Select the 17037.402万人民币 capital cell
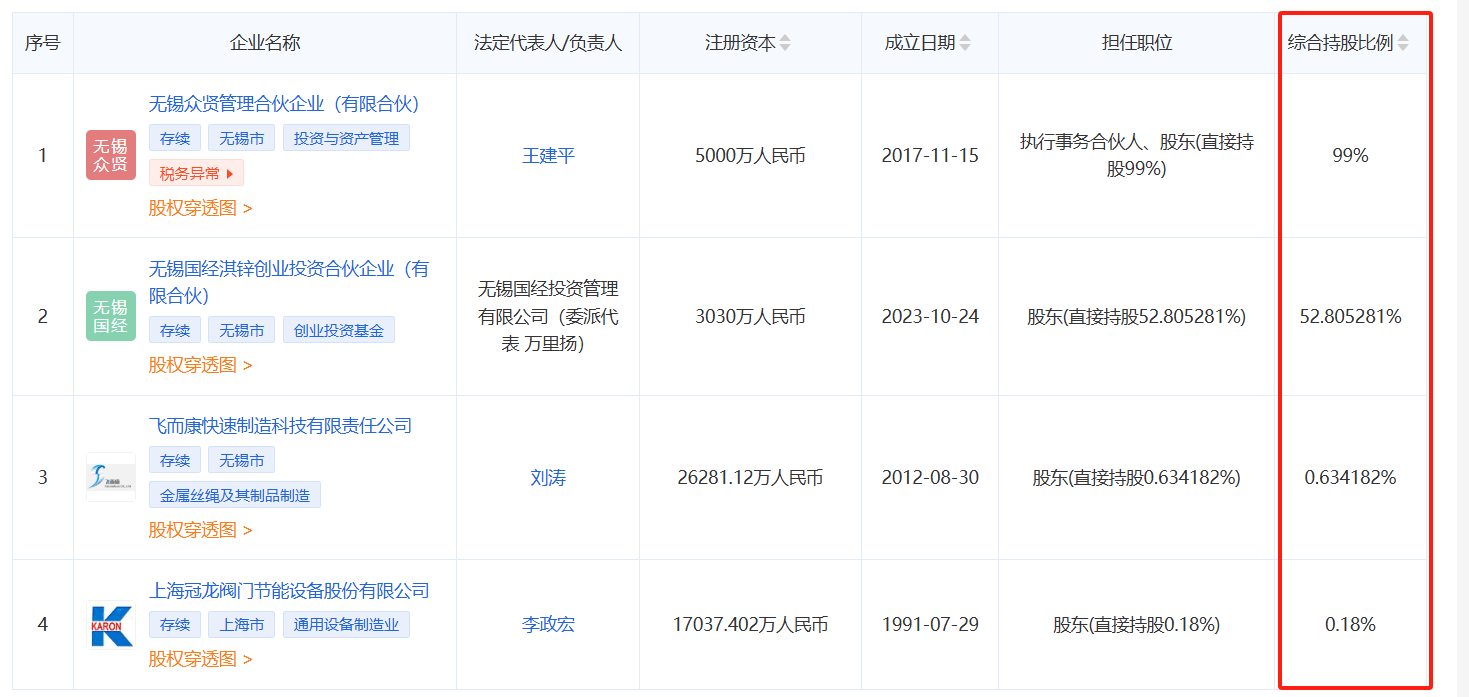1469x697 pixels. click(750, 625)
